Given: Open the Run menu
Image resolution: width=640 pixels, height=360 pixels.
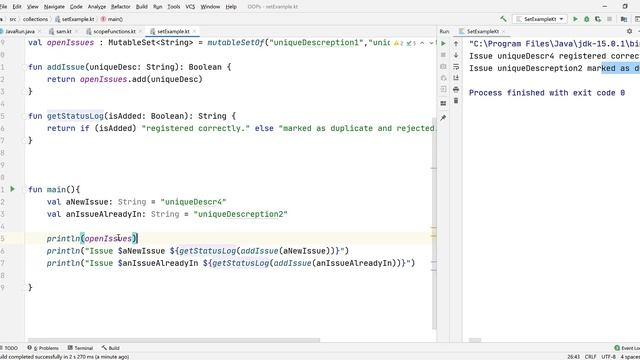Looking at the screenshot, I should [x=158, y=7].
